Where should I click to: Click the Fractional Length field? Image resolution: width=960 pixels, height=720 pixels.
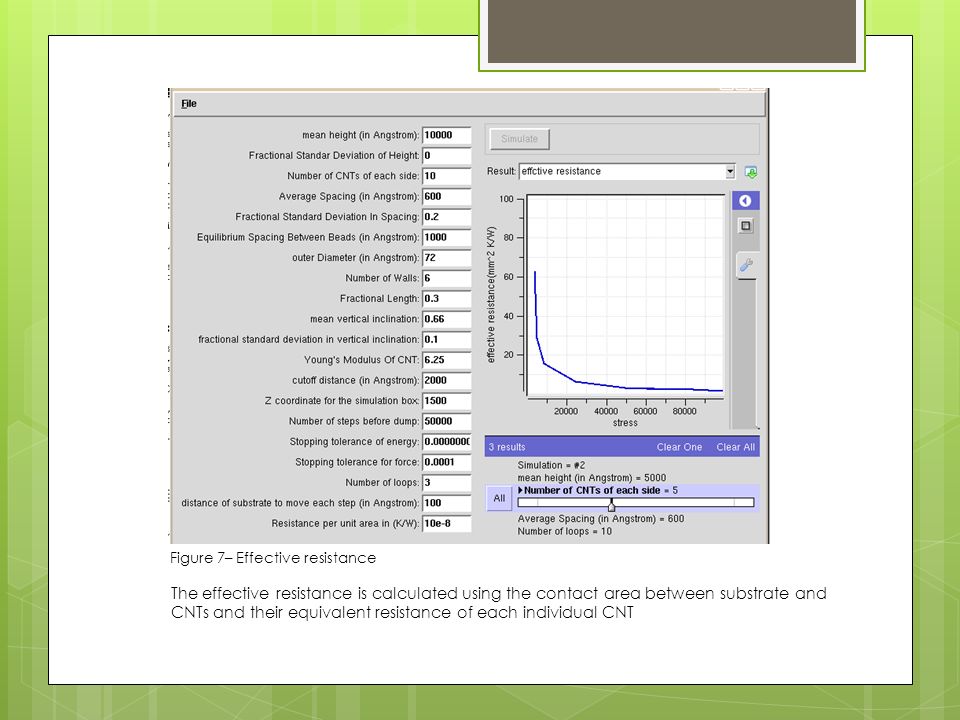[x=446, y=299]
